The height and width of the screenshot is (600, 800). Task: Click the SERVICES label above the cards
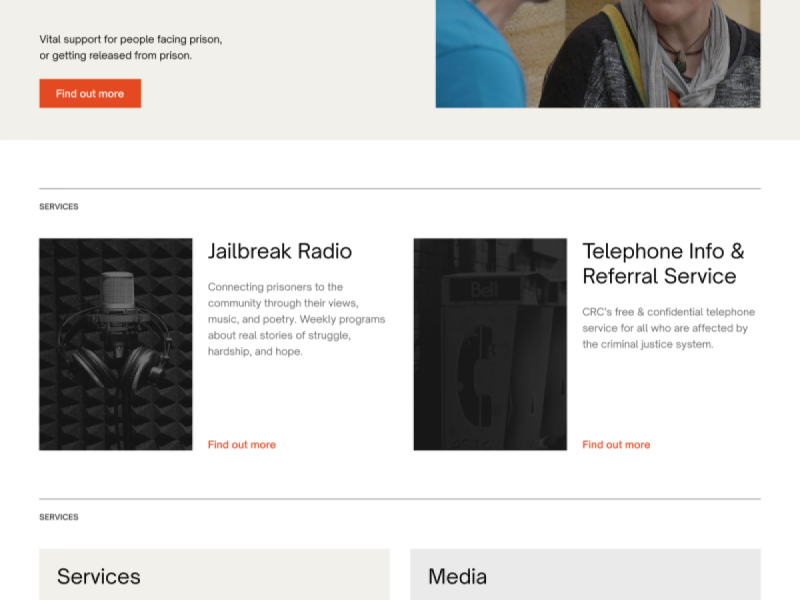(x=59, y=517)
